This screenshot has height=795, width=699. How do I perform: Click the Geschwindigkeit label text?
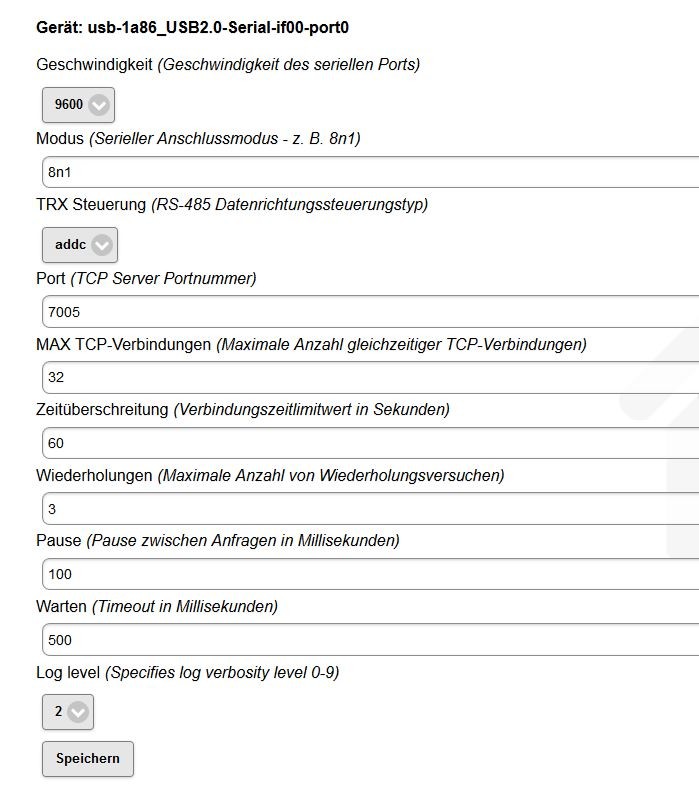tap(94, 65)
